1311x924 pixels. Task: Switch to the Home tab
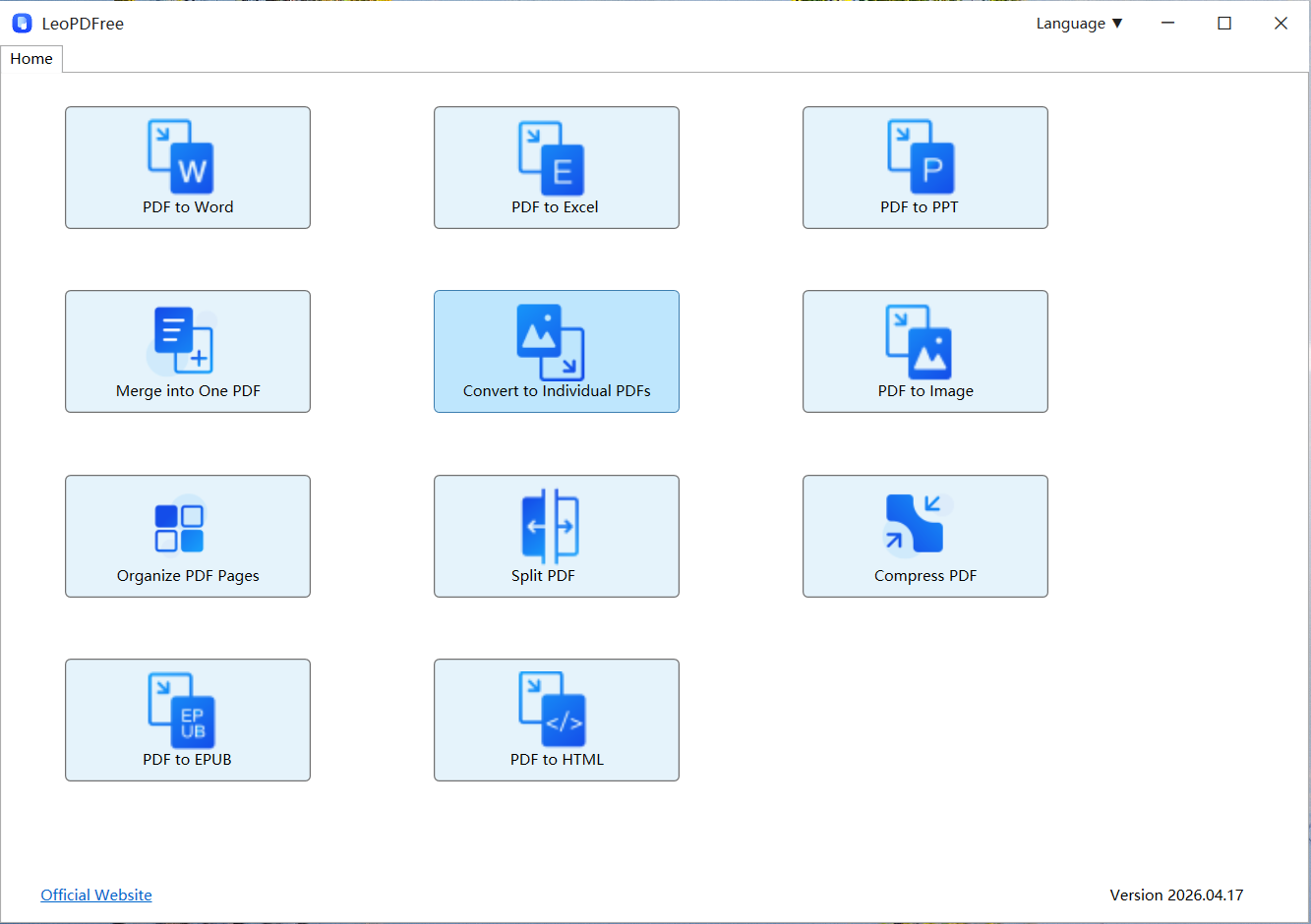coord(31,59)
